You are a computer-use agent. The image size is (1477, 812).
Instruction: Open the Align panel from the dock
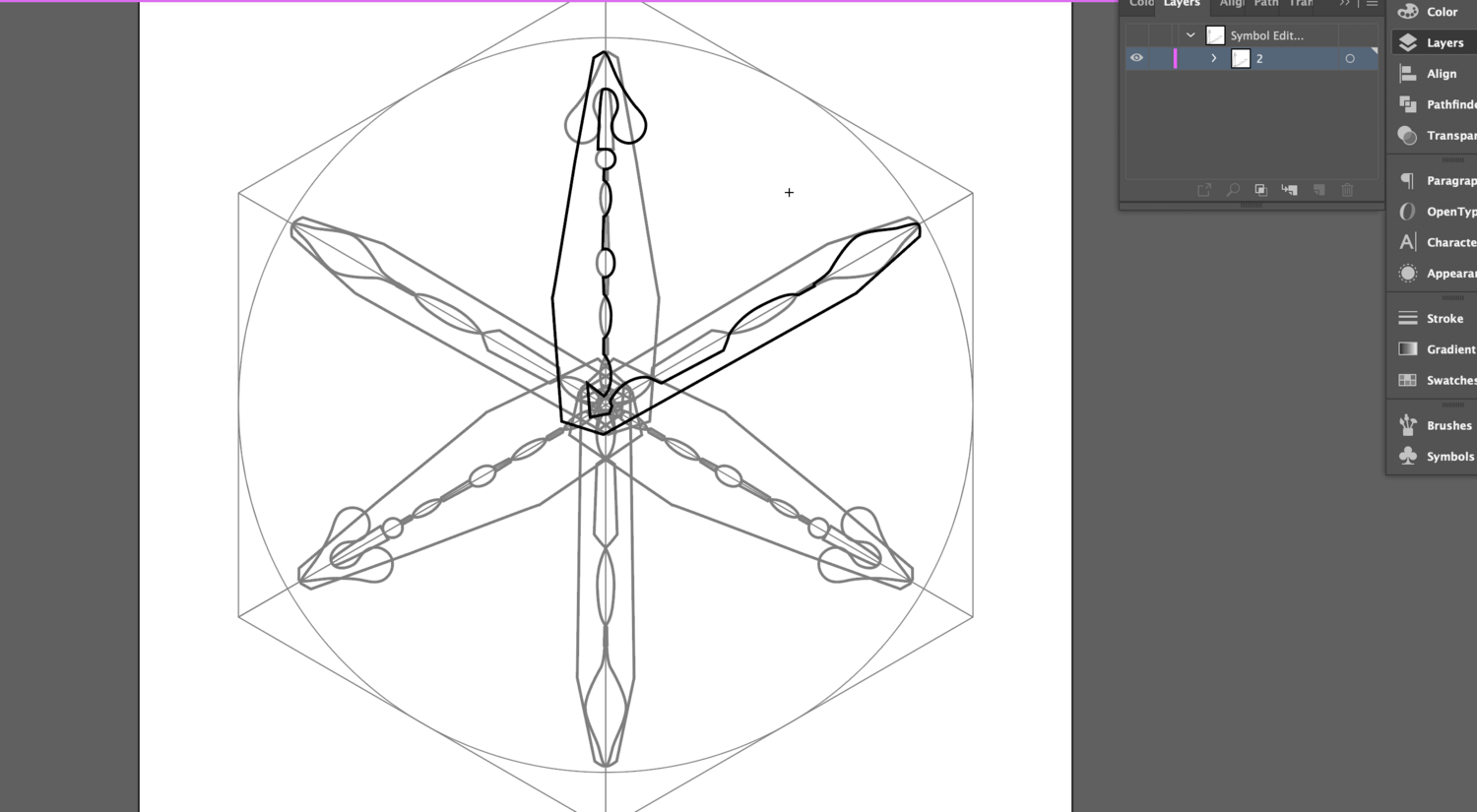pos(1434,74)
